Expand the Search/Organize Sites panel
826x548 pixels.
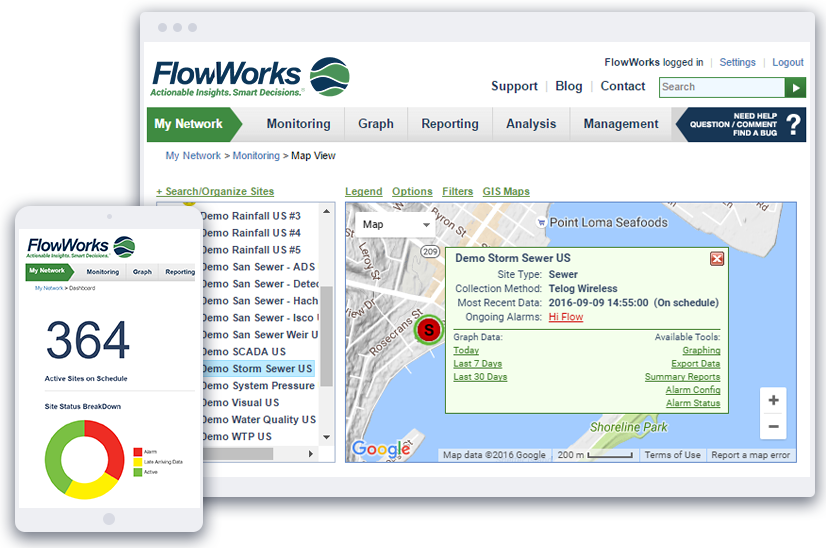(x=215, y=192)
